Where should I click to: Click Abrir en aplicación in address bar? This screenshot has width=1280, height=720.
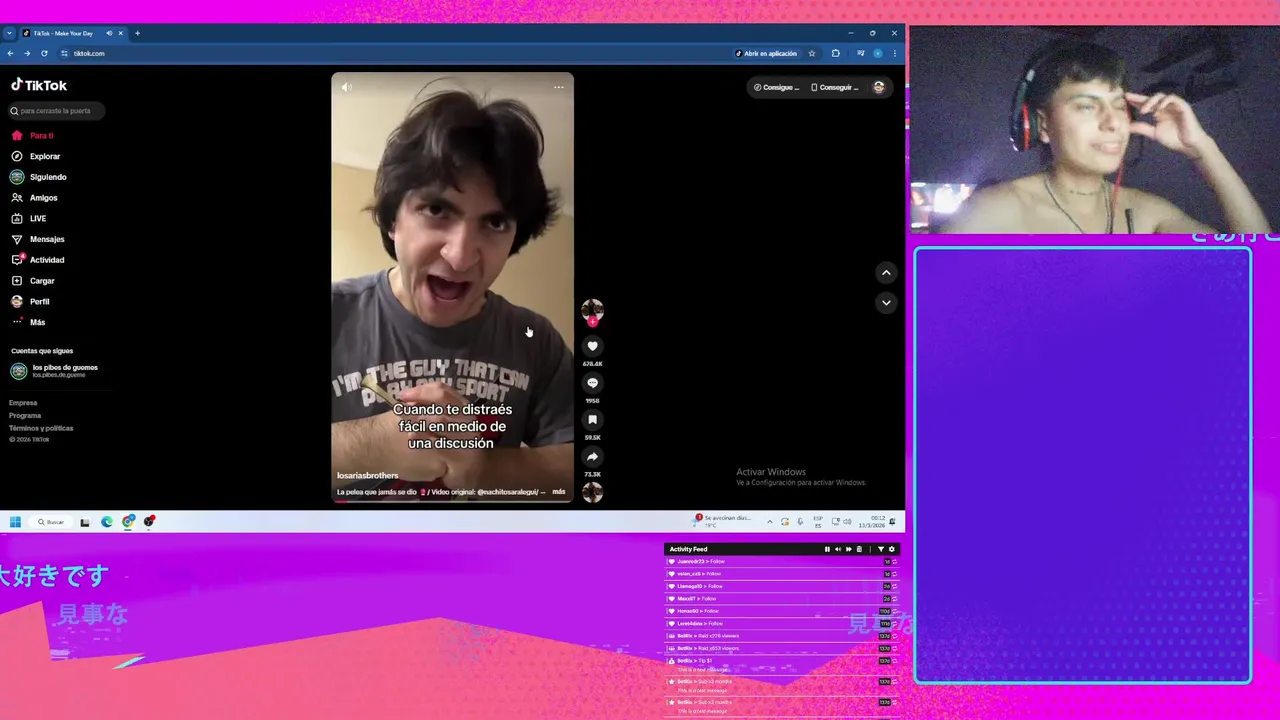click(x=766, y=54)
